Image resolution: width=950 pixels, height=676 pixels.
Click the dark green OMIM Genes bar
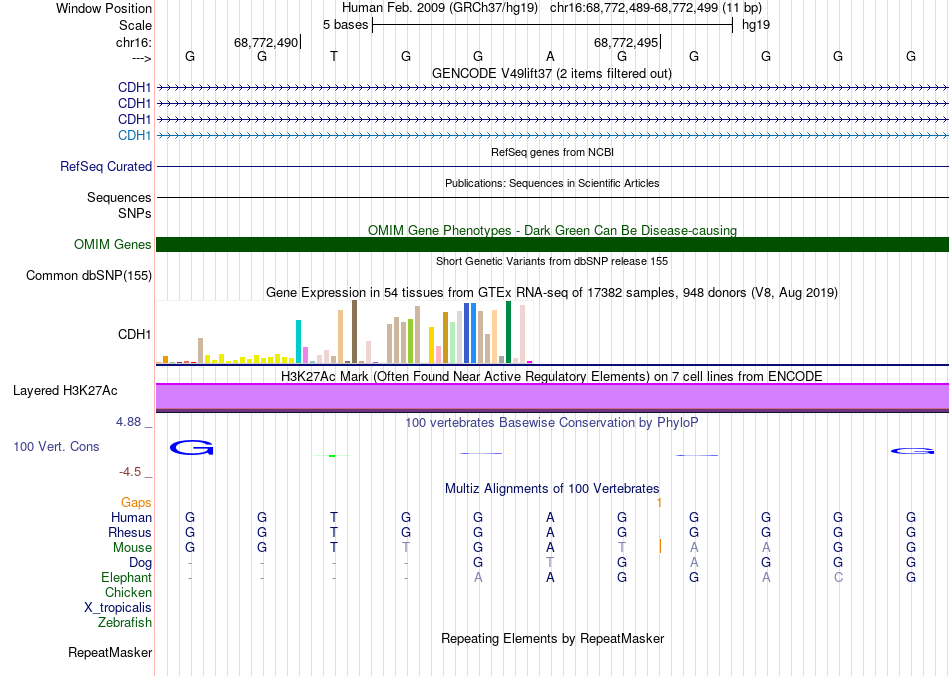tap(552, 245)
